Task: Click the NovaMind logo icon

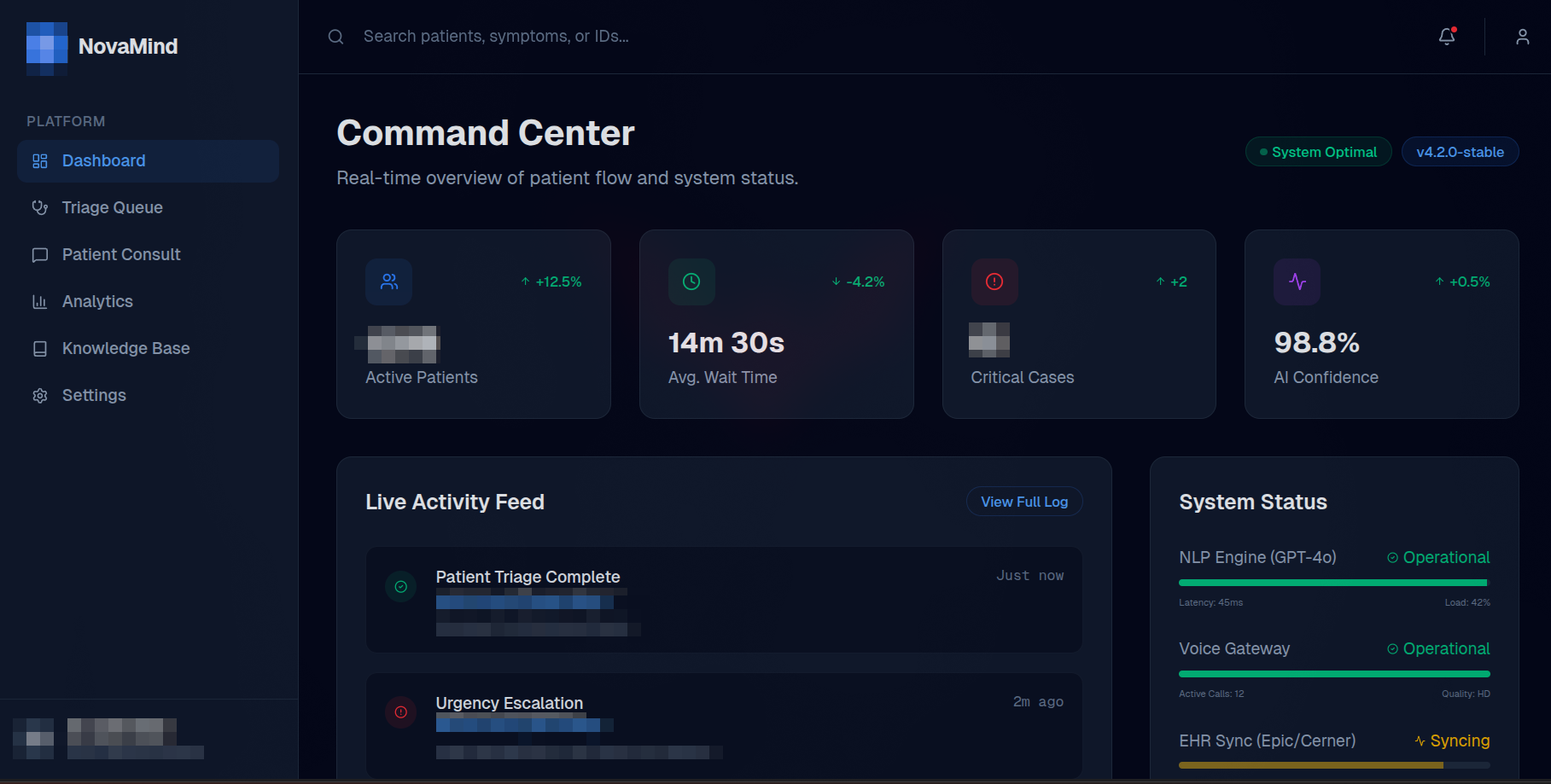Action: point(47,47)
